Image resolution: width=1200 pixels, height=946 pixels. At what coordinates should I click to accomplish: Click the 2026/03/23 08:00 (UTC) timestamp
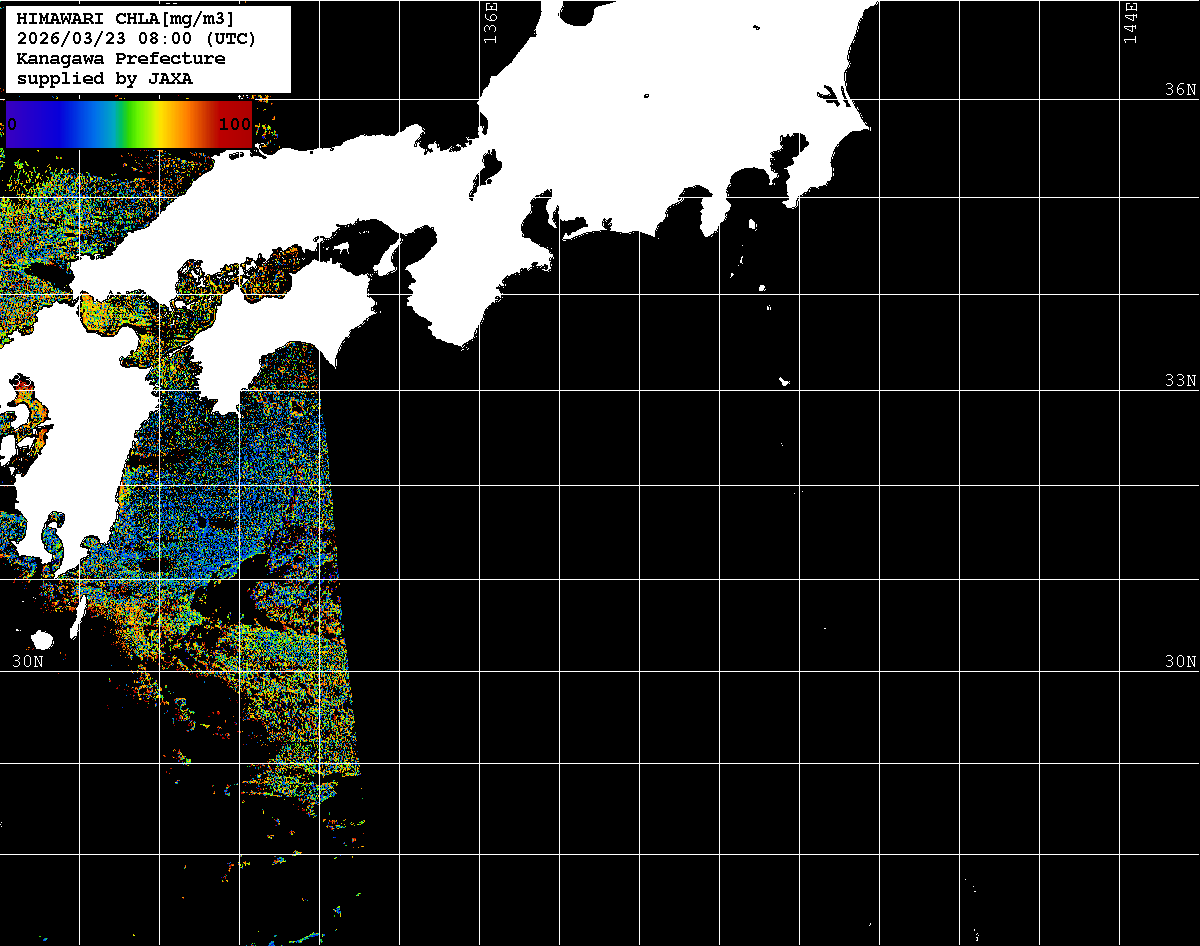(x=136, y=39)
